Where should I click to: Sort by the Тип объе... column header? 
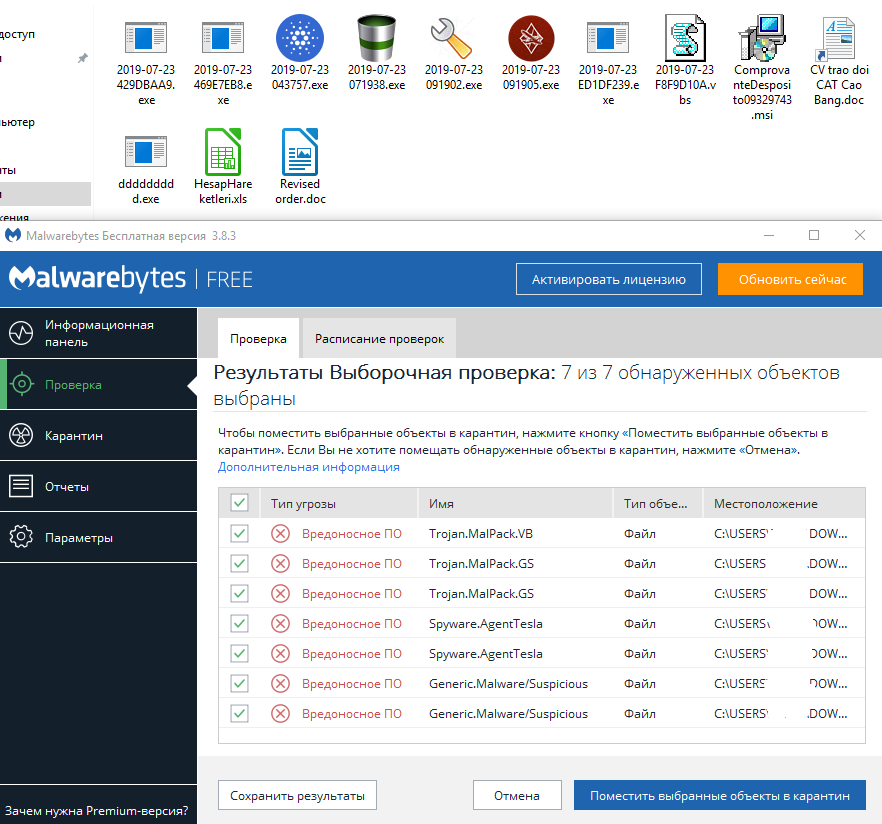[658, 503]
